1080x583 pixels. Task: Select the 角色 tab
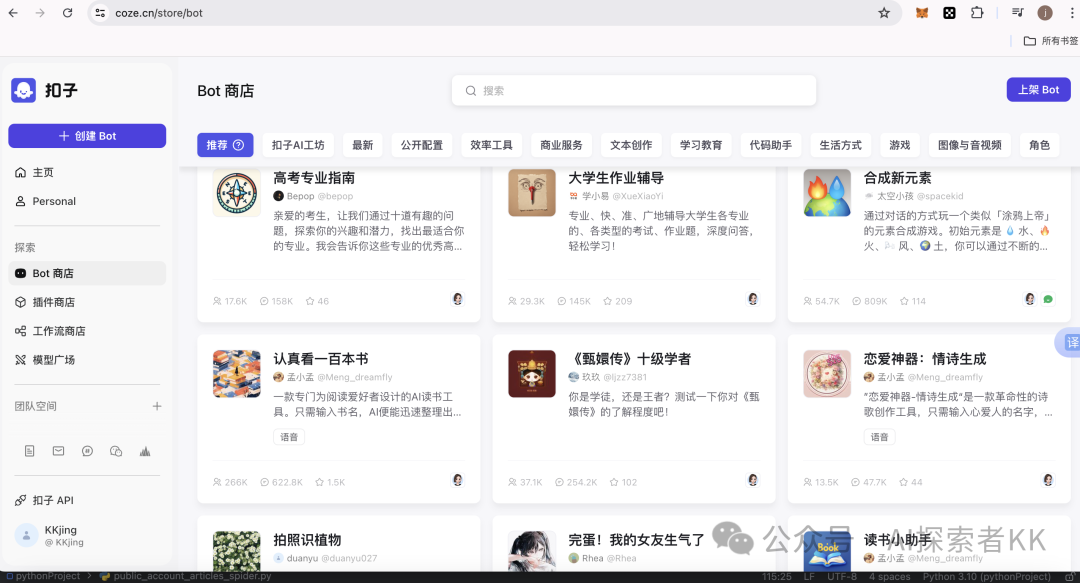click(x=1039, y=145)
